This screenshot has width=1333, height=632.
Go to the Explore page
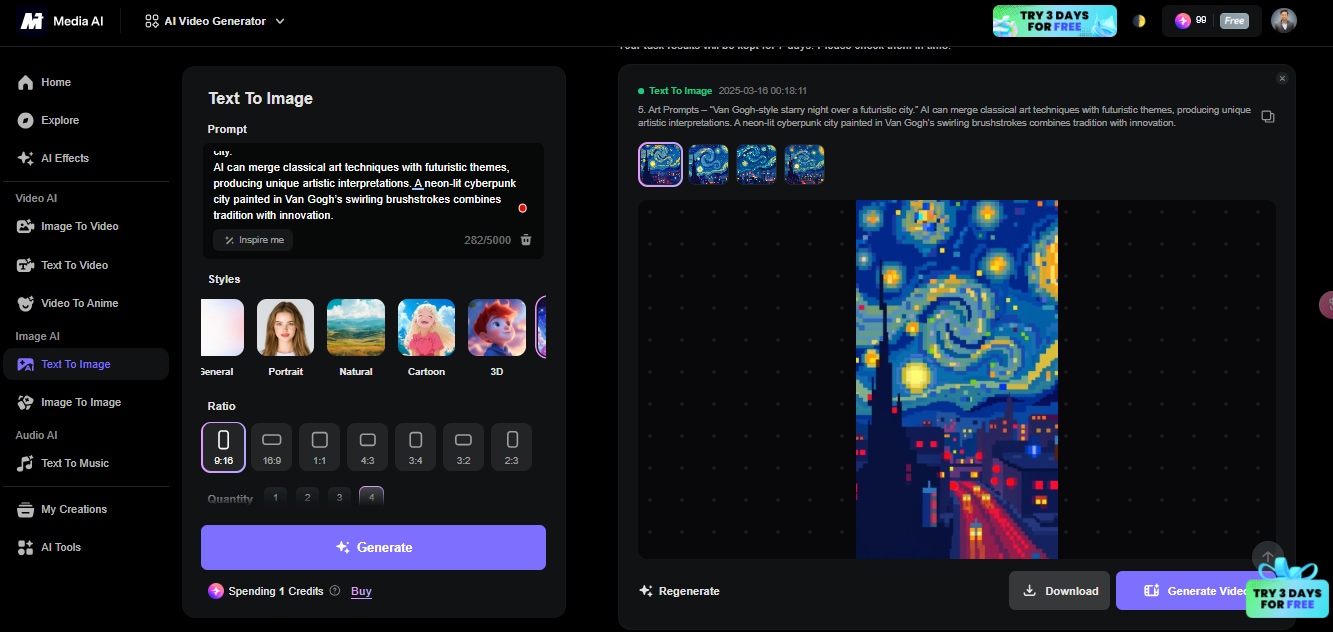(60, 120)
